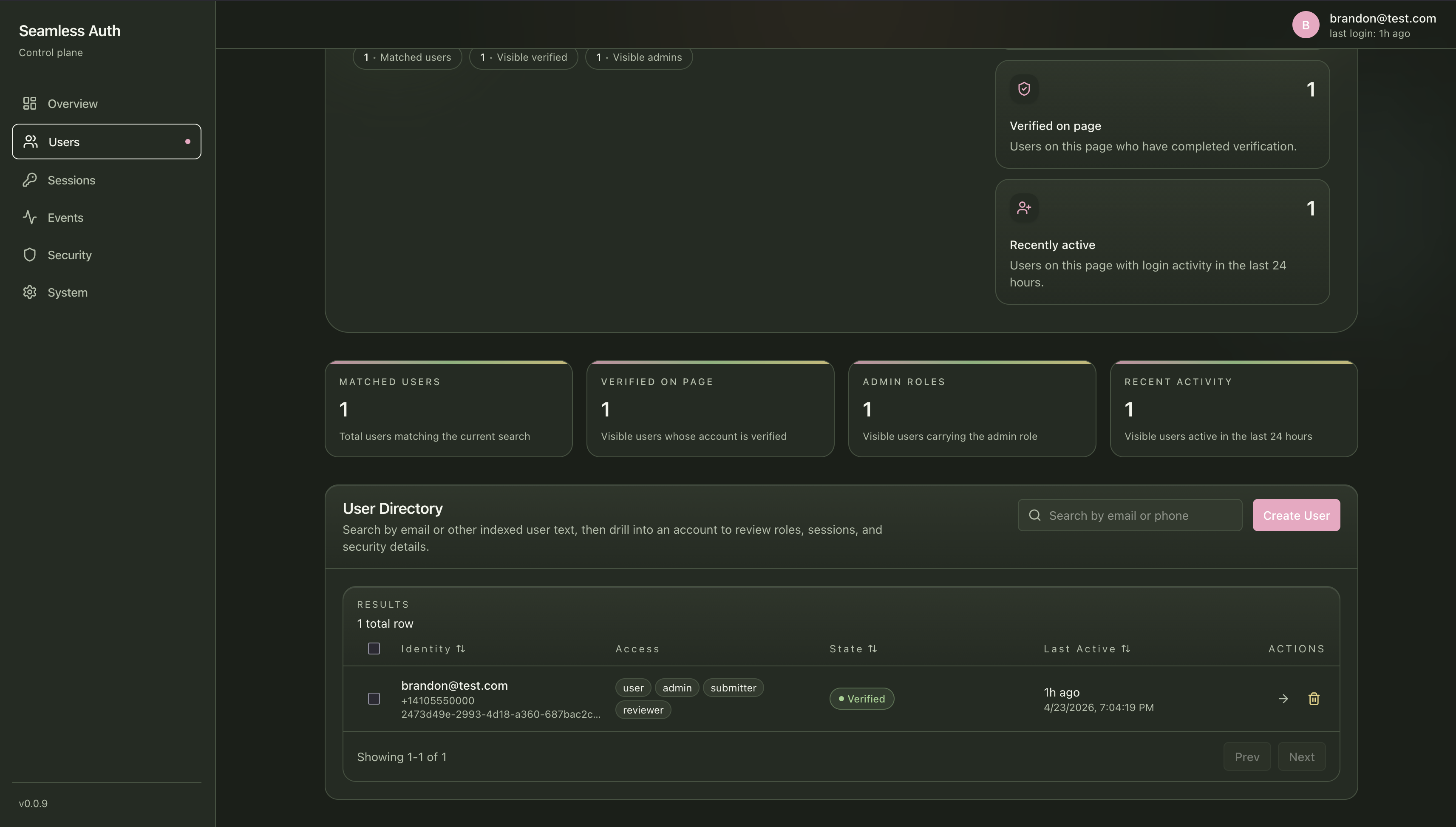
Task: Click the Sessions key icon
Action: pos(29,180)
